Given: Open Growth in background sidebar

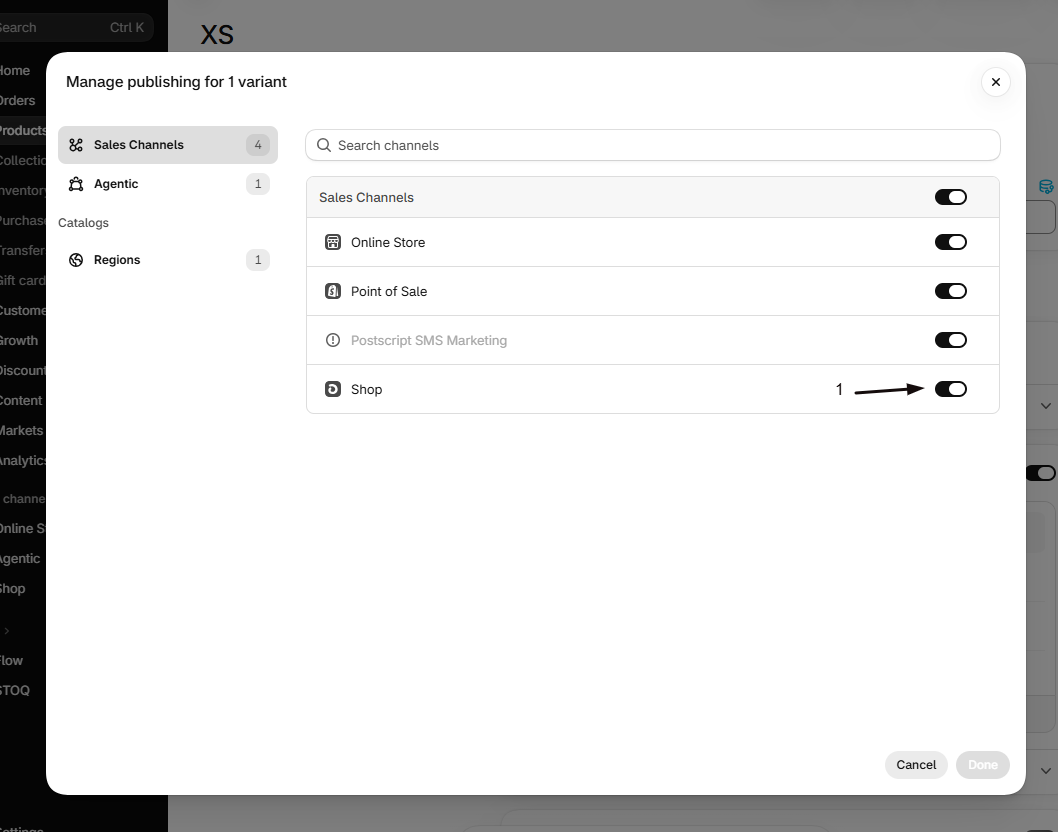Looking at the screenshot, I should click(19, 340).
